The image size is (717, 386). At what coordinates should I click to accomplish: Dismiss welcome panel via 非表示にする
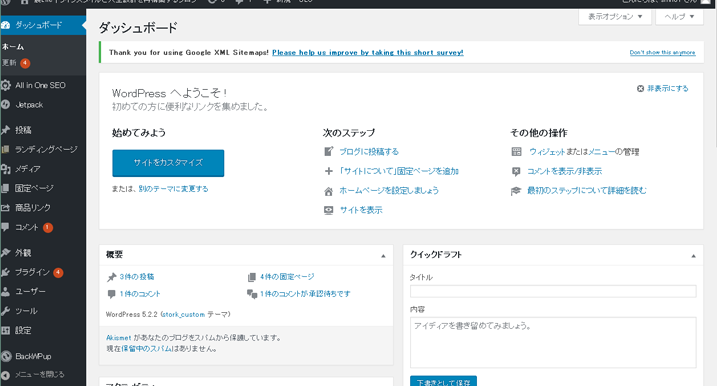tap(663, 88)
